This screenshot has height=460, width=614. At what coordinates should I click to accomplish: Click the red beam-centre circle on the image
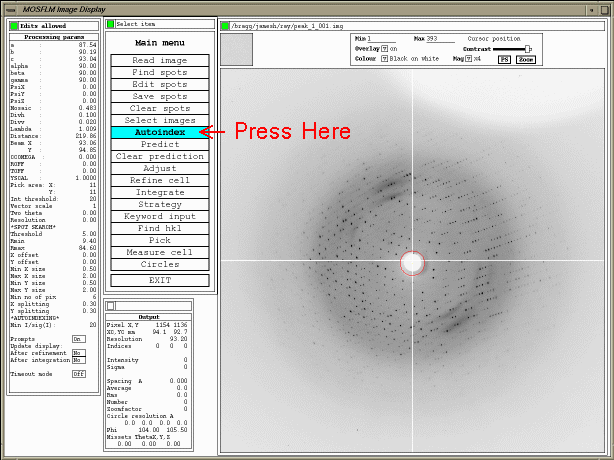(412, 263)
